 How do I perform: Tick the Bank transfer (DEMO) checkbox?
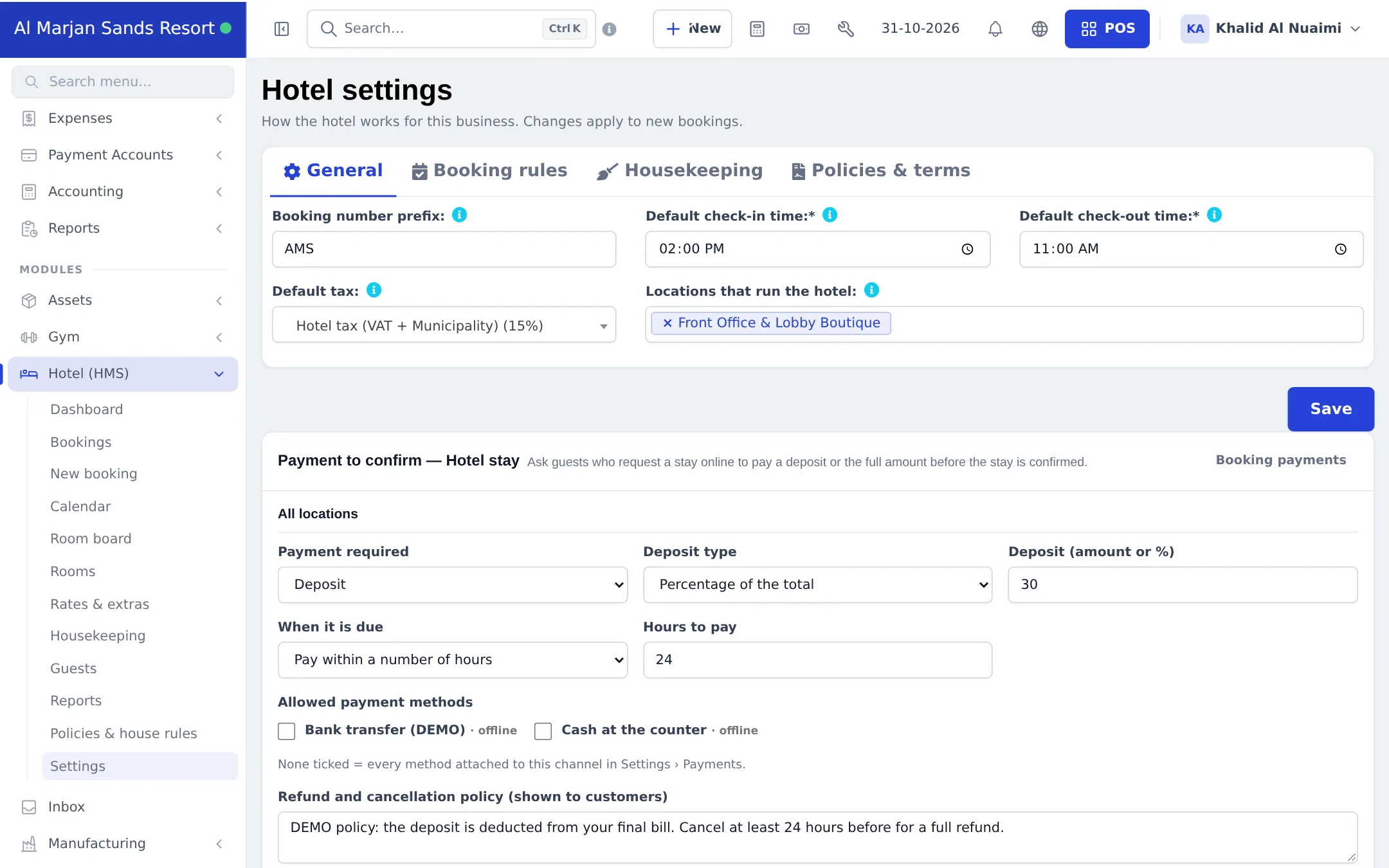286,731
